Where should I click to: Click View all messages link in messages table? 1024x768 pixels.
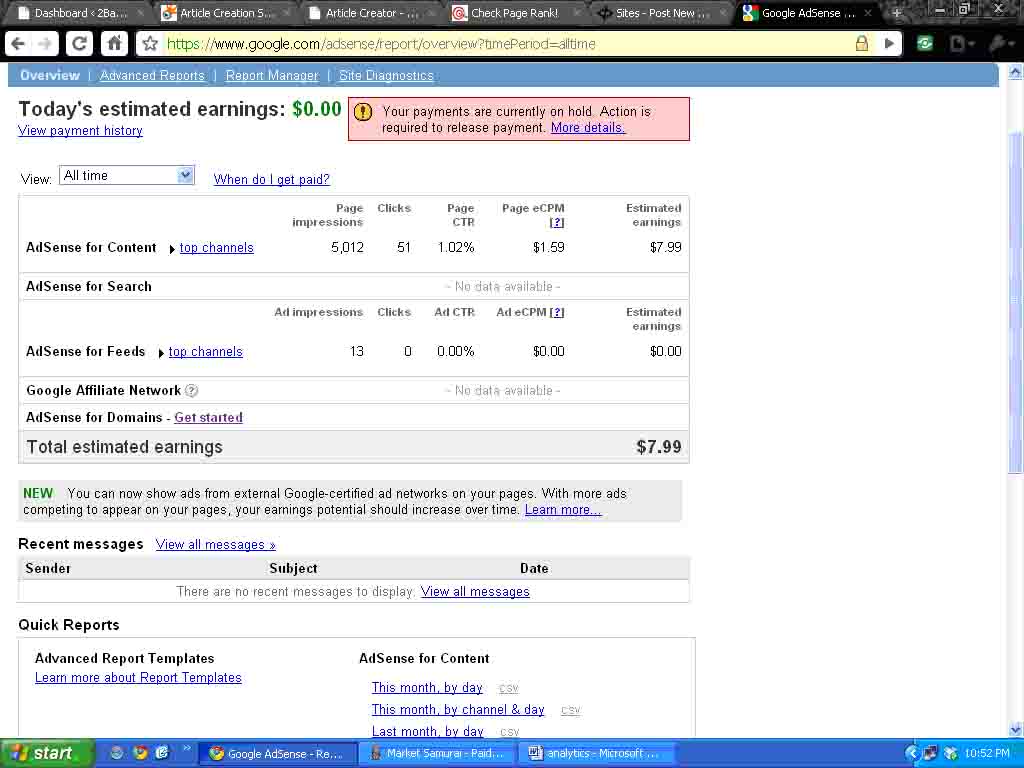click(475, 591)
